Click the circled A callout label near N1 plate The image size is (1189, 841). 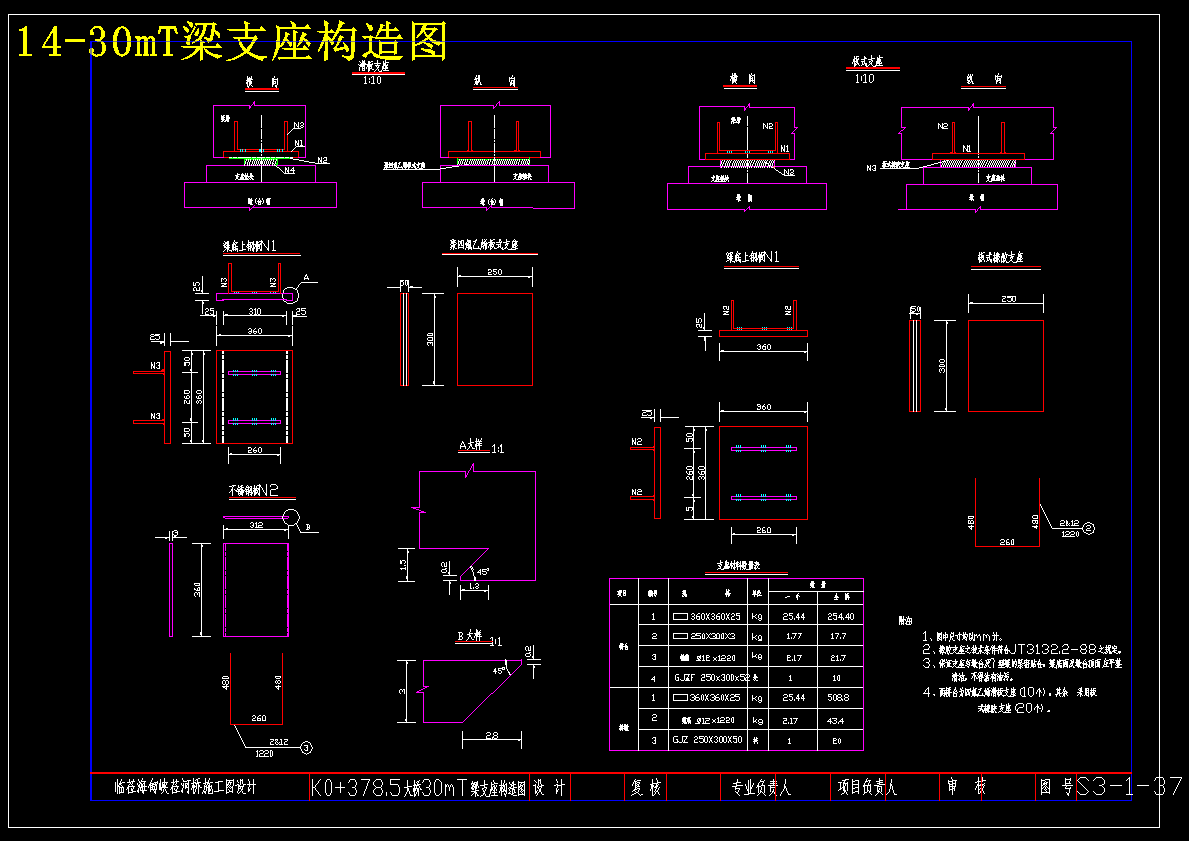(x=306, y=278)
